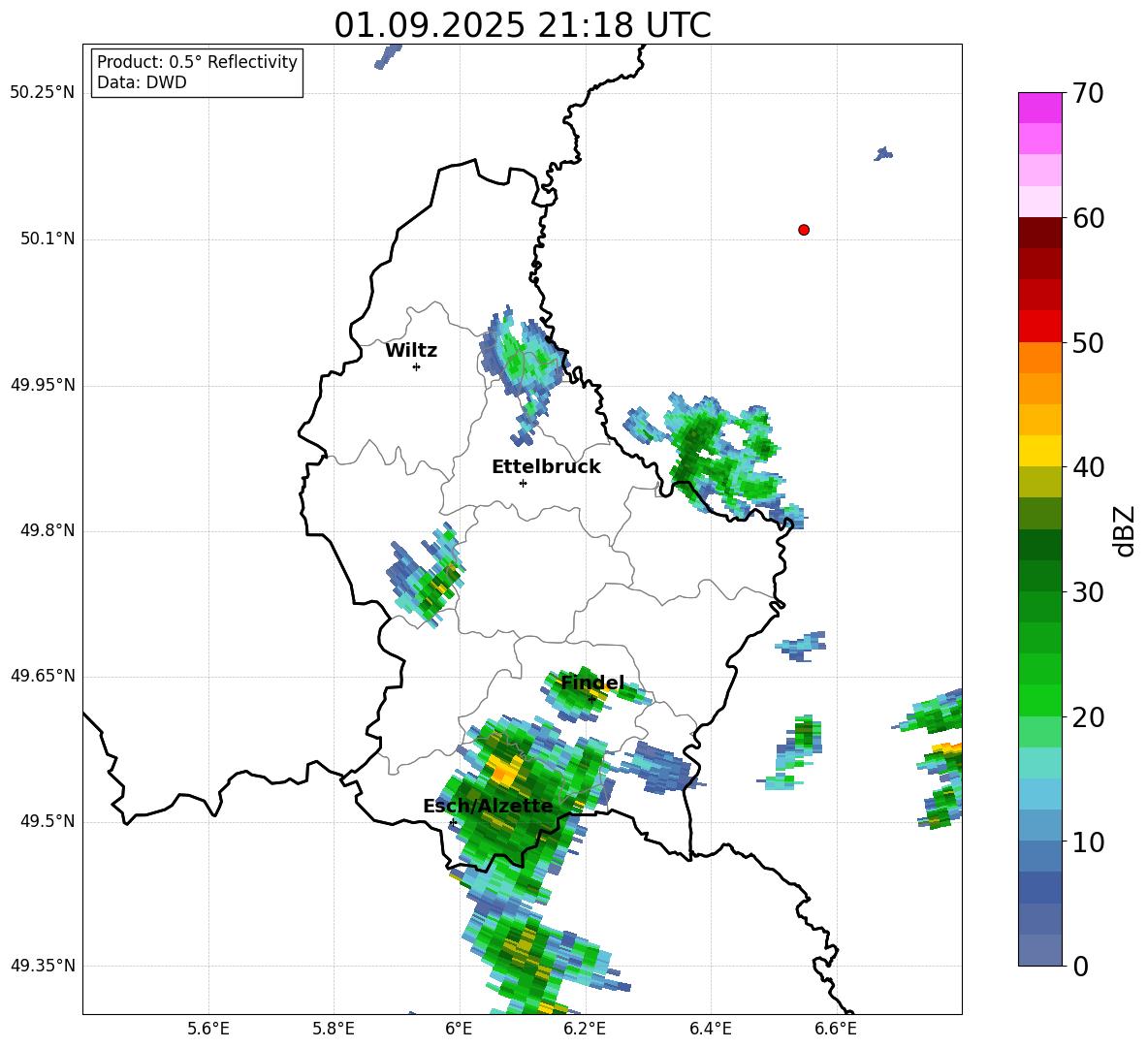The width and height of the screenshot is (1148, 1048).
Task: Click the dark green swatch just above 30
Action: [1039, 576]
